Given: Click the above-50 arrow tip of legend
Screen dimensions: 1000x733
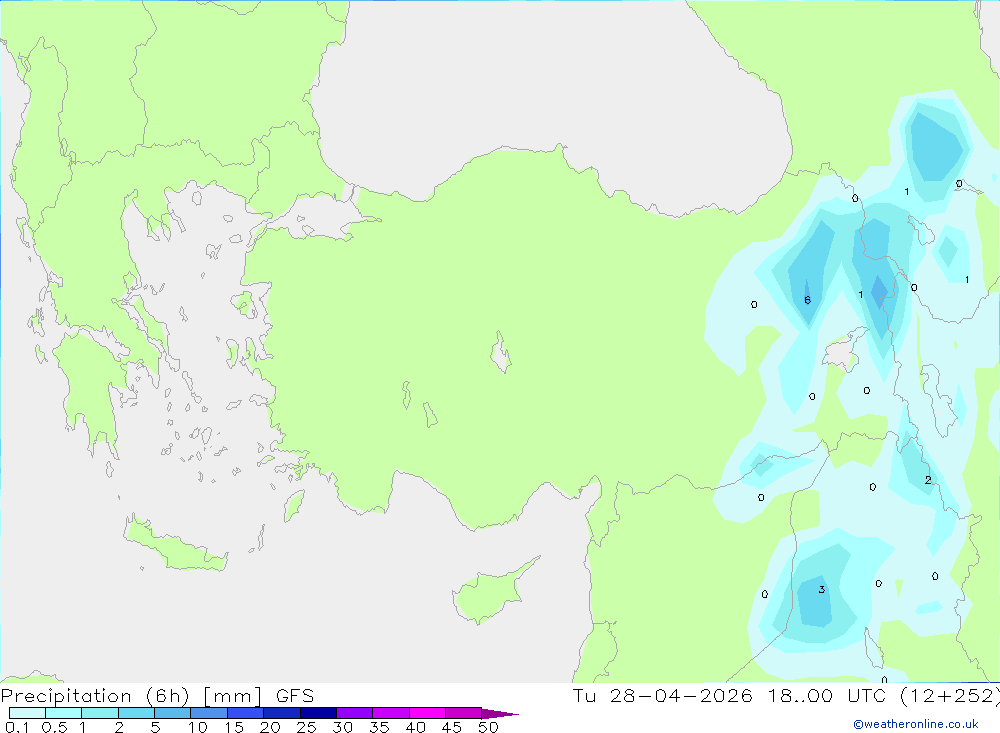Looking at the screenshot, I should tap(499, 713).
